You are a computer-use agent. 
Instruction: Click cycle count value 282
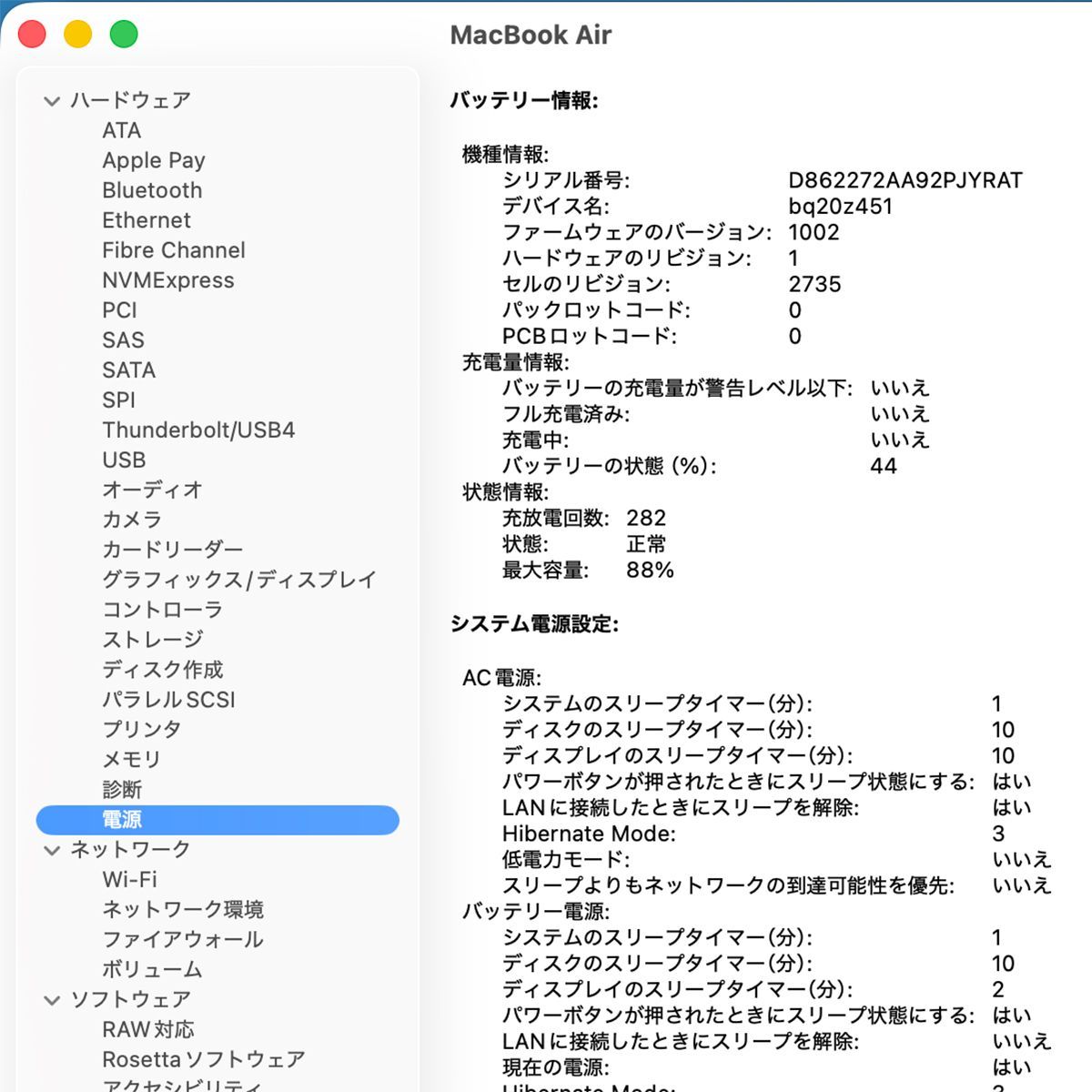(x=646, y=519)
